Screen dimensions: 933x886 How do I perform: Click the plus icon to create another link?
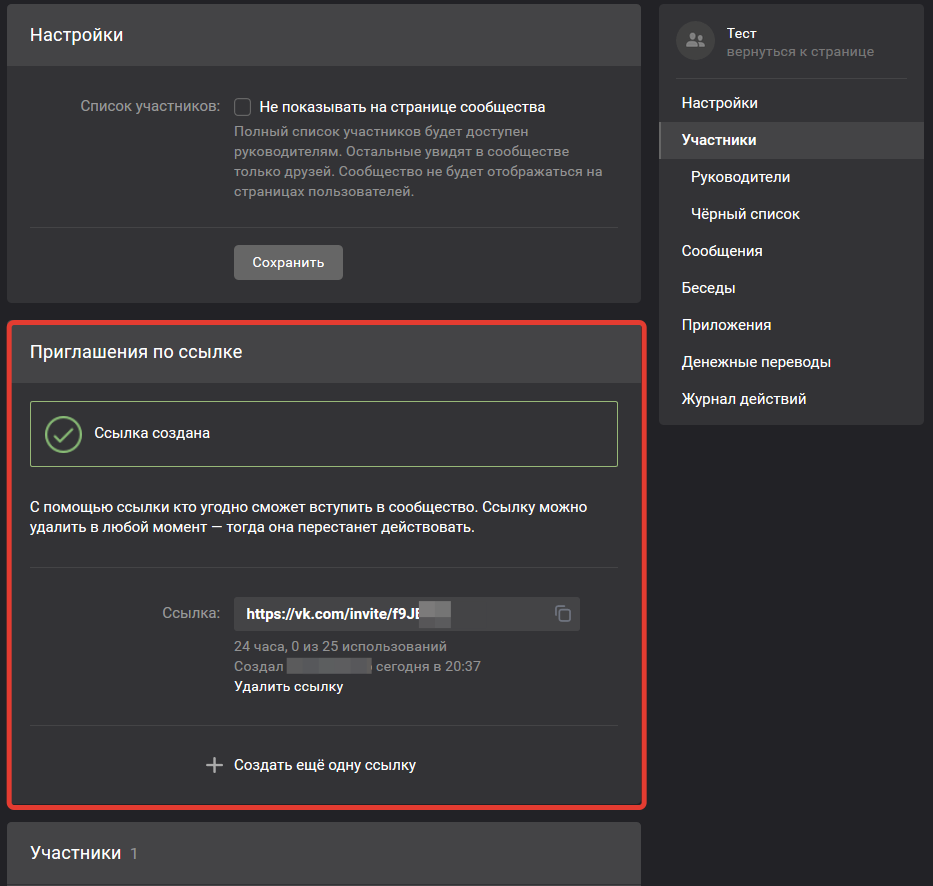(x=213, y=765)
